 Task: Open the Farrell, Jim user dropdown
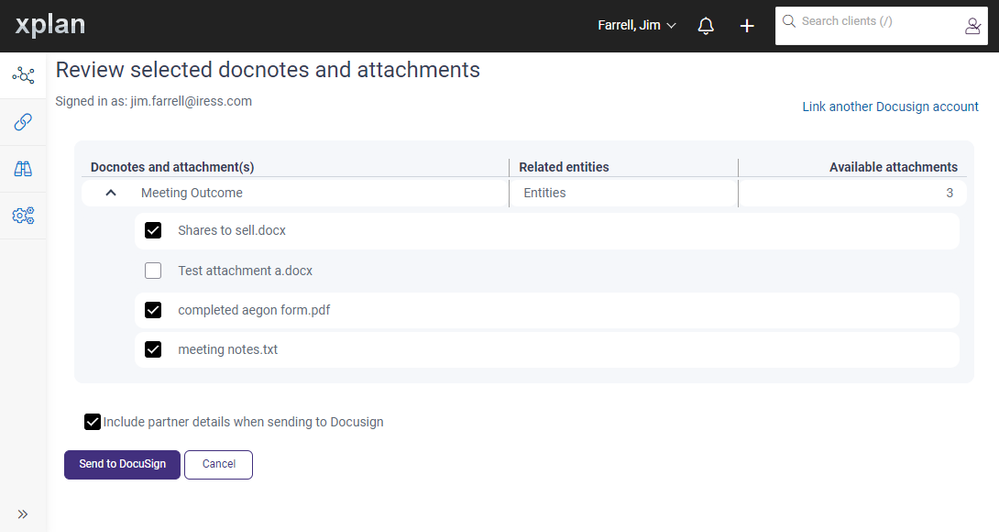637,25
